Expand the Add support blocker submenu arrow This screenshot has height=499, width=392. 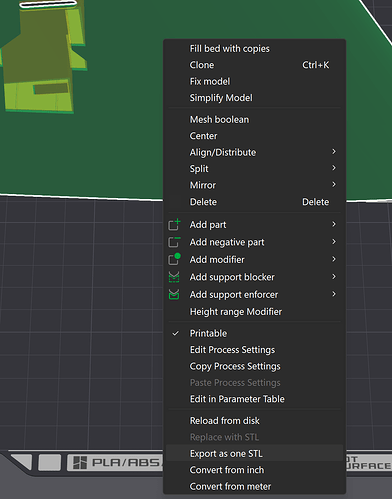point(334,277)
